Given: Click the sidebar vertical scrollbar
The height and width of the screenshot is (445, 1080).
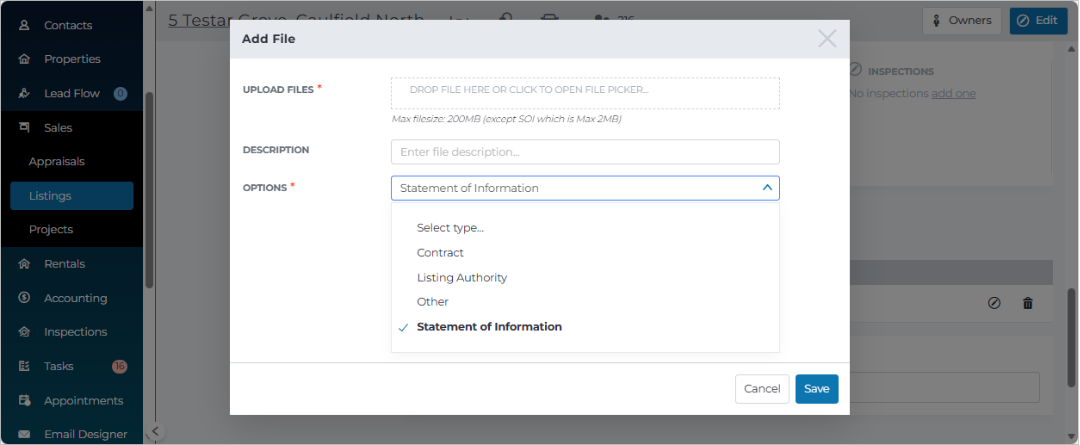Looking at the screenshot, I should [149, 189].
